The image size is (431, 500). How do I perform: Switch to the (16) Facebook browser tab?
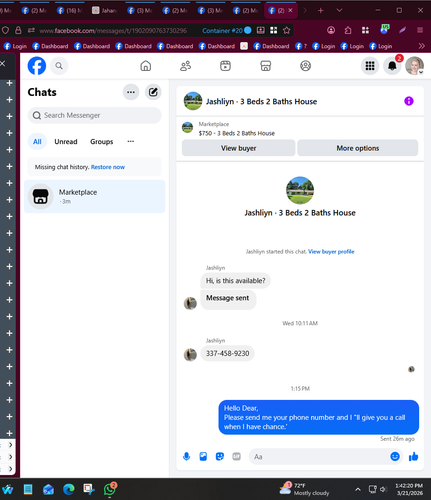(69, 11)
